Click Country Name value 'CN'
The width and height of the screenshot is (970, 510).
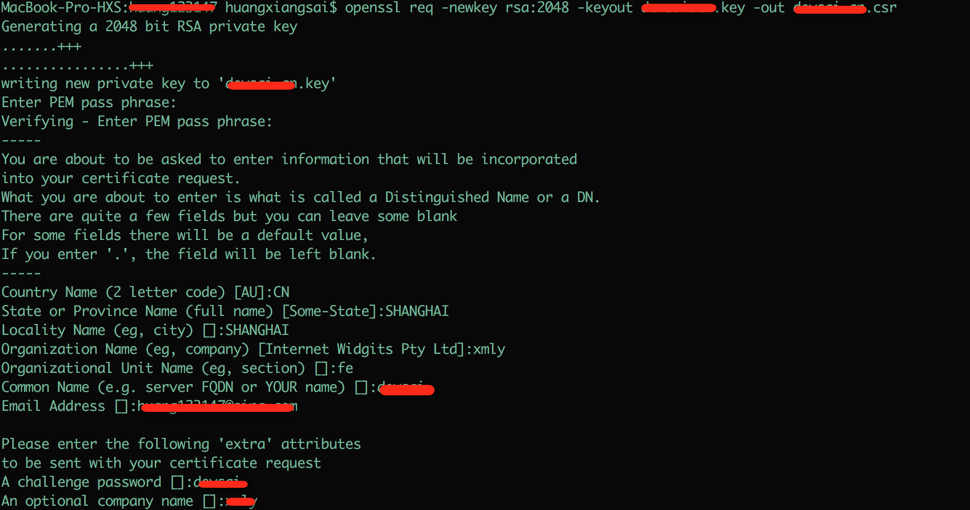(x=281, y=292)
